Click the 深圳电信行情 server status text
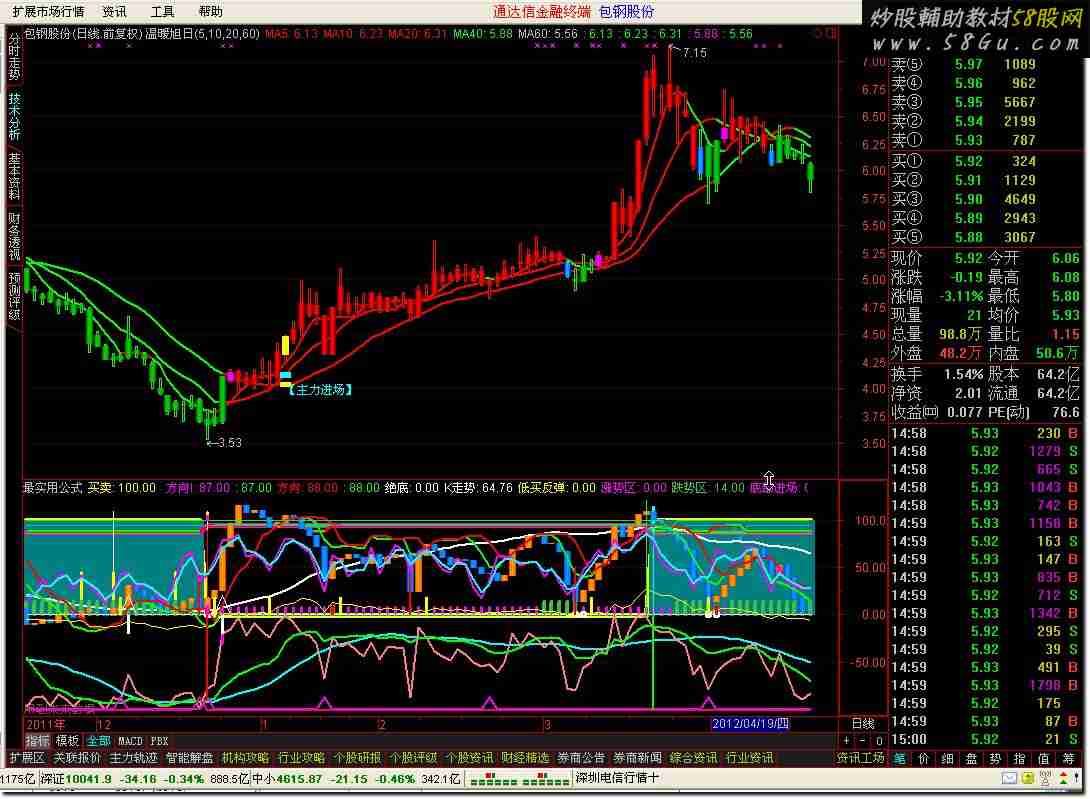 click(x=617, y=778)
